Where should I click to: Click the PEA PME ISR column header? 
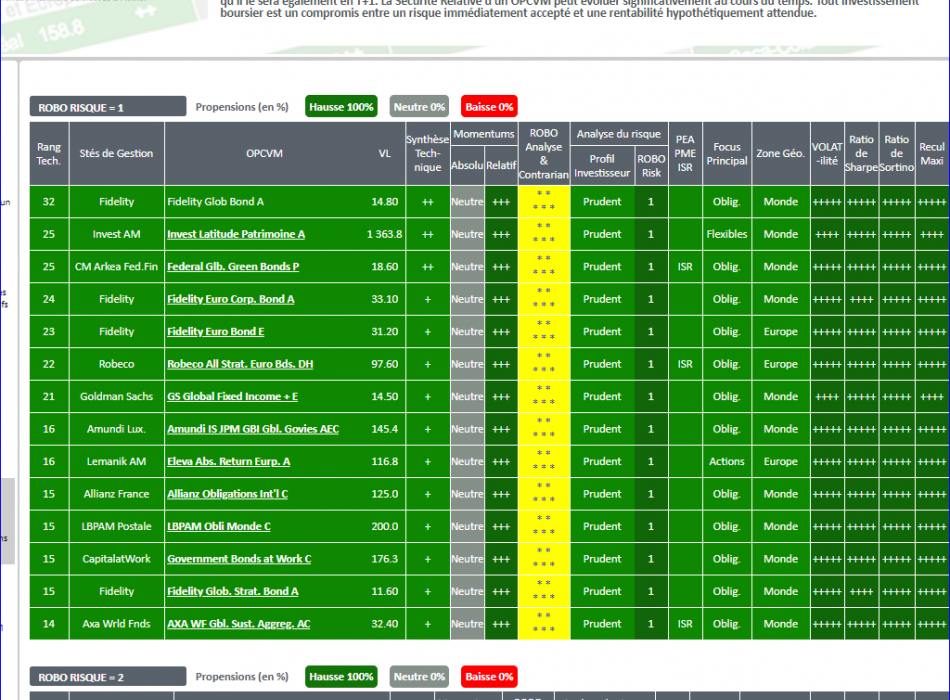(685, 153)
